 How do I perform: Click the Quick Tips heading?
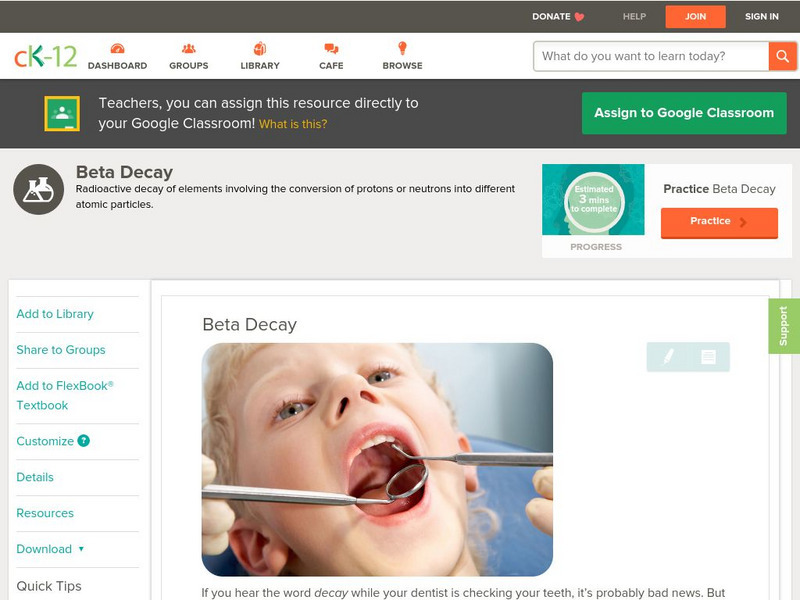(x=49, y=586)
